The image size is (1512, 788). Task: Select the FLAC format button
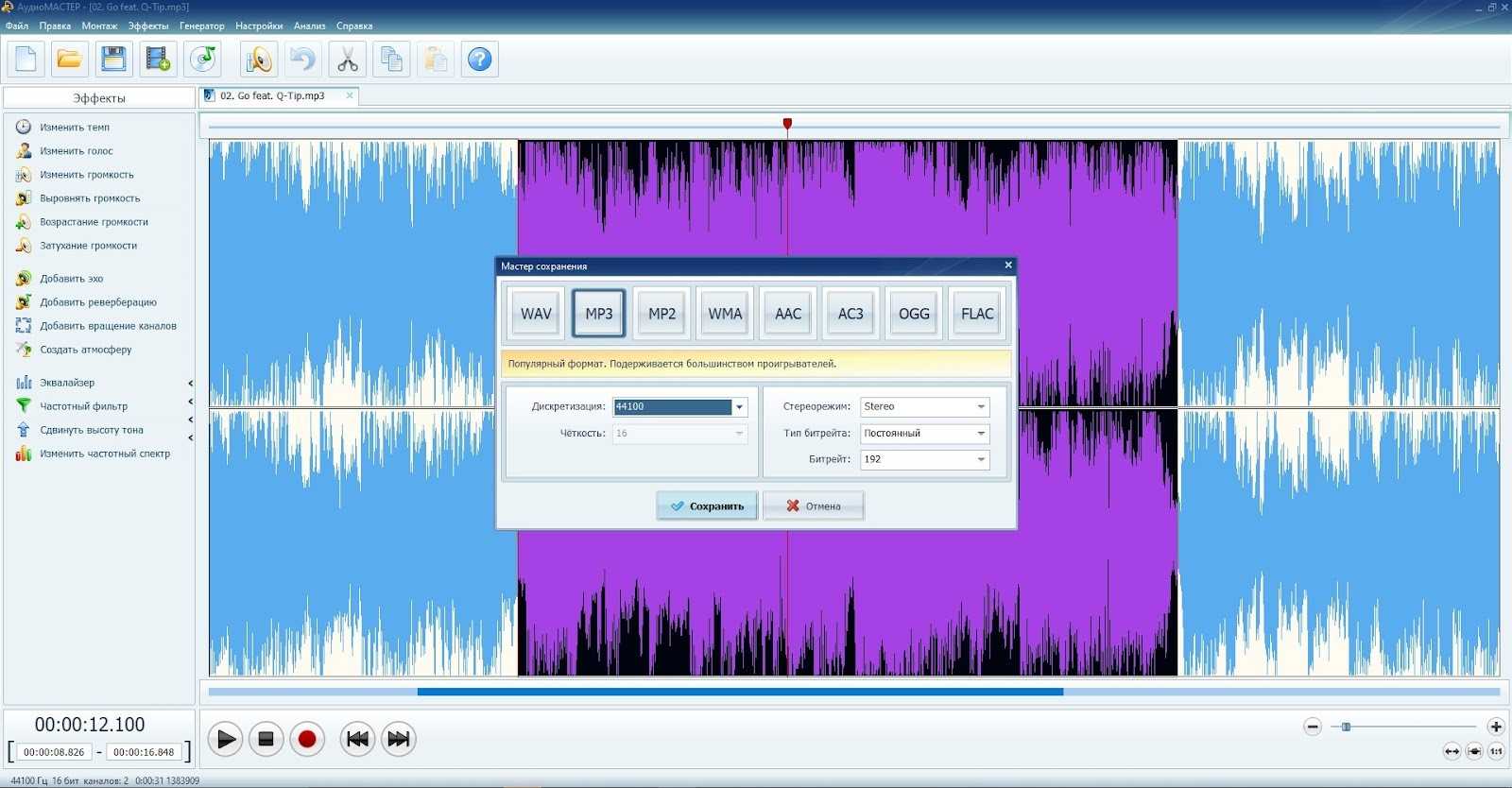click(x=977, y=314)
